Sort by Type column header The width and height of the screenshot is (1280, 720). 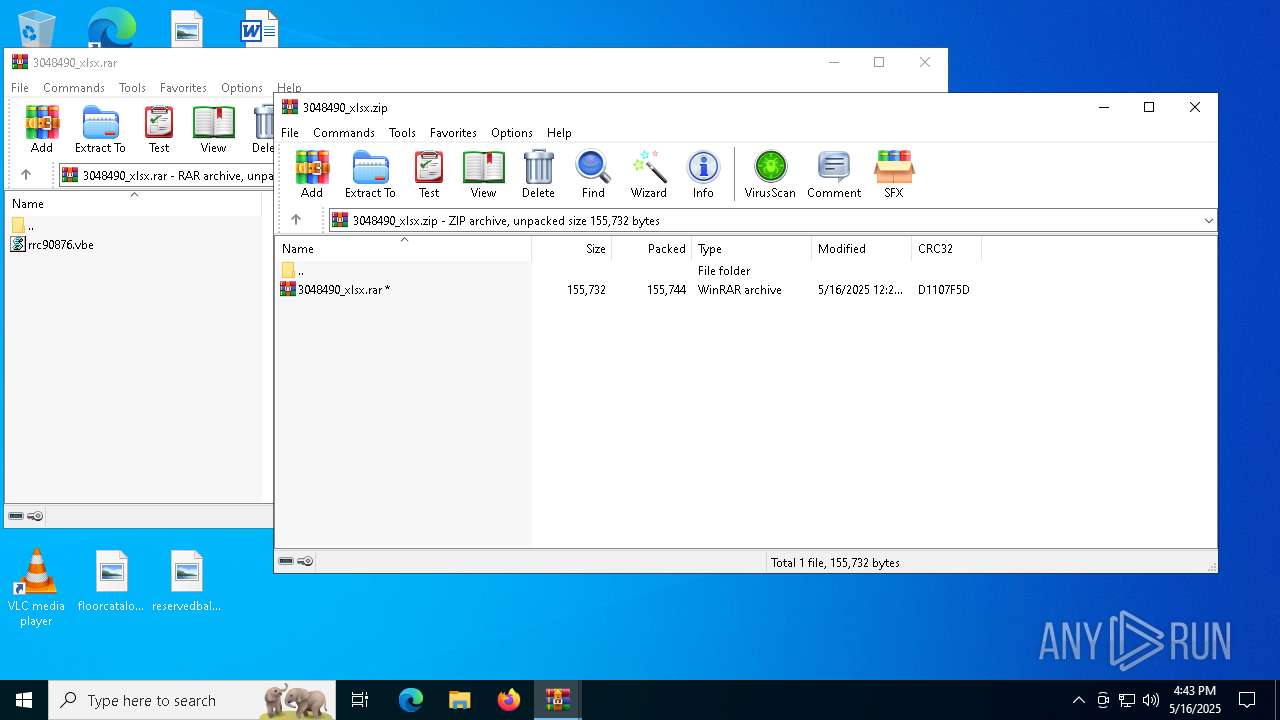[751, 249]
